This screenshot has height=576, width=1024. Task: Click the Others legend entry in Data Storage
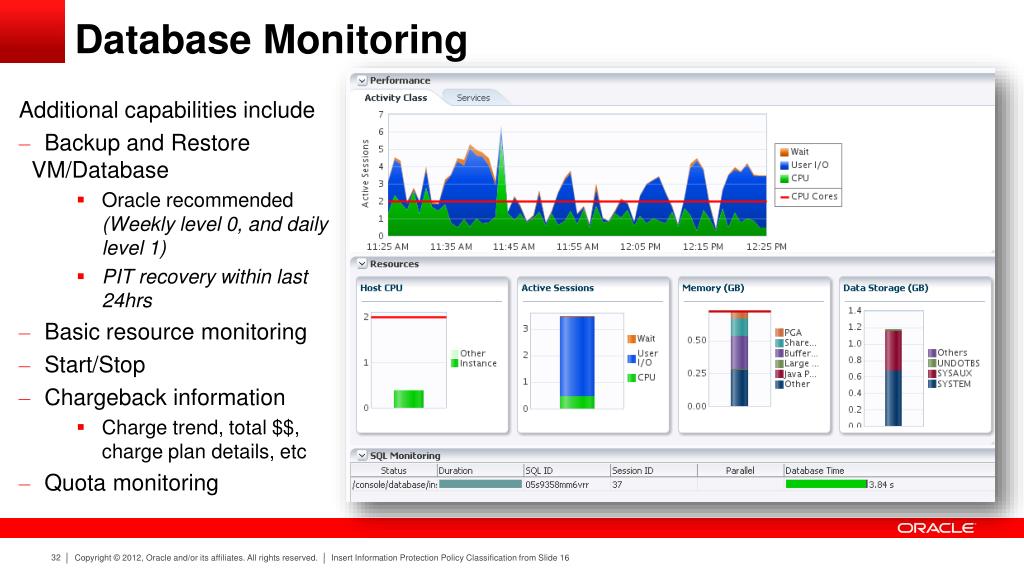(x=948, y=353)
